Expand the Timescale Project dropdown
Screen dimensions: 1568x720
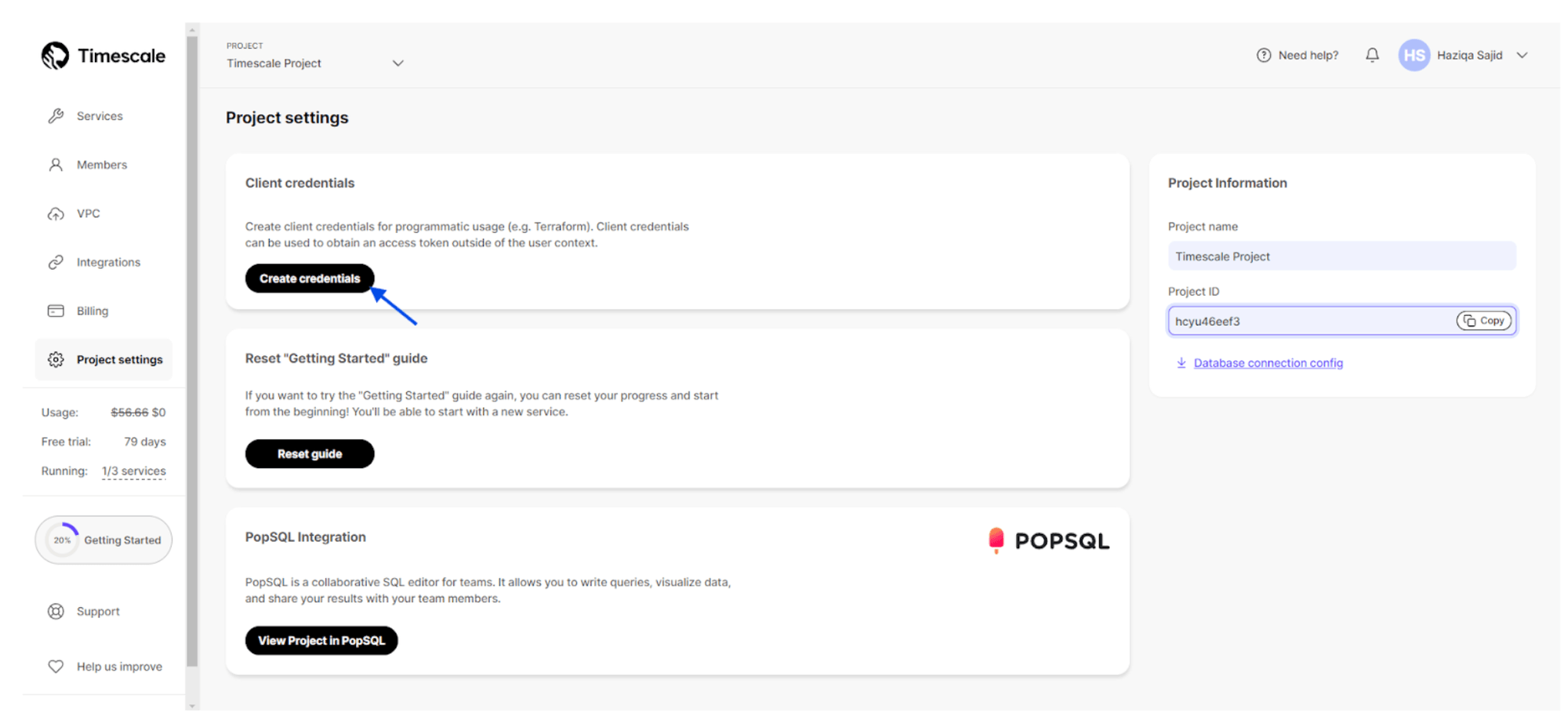coord(397,64)
